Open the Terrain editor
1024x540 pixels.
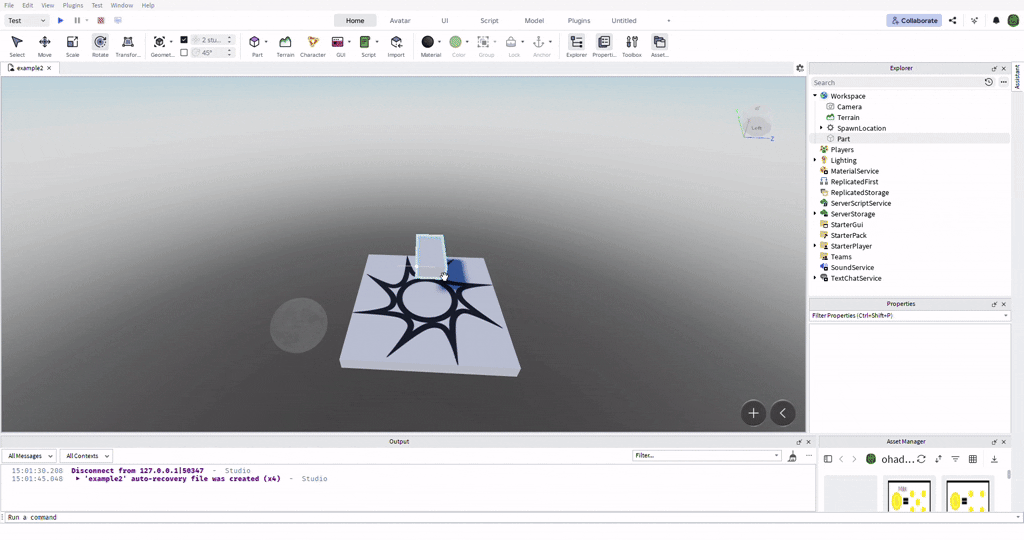point(285,45)
